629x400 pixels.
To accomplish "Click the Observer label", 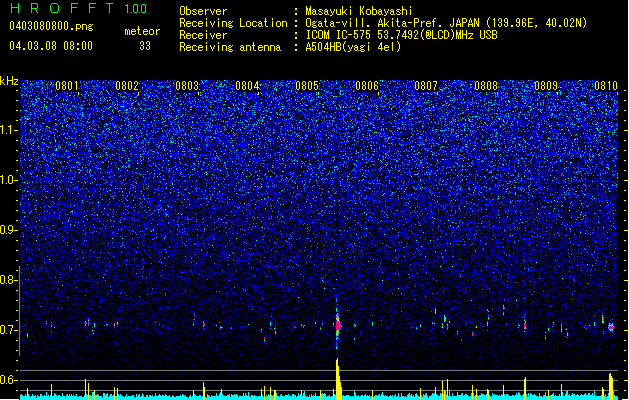I will (x=203, y=11).
